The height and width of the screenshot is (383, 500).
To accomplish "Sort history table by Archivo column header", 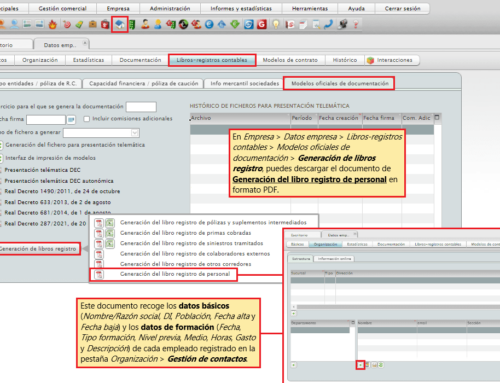I will point(240,118).
